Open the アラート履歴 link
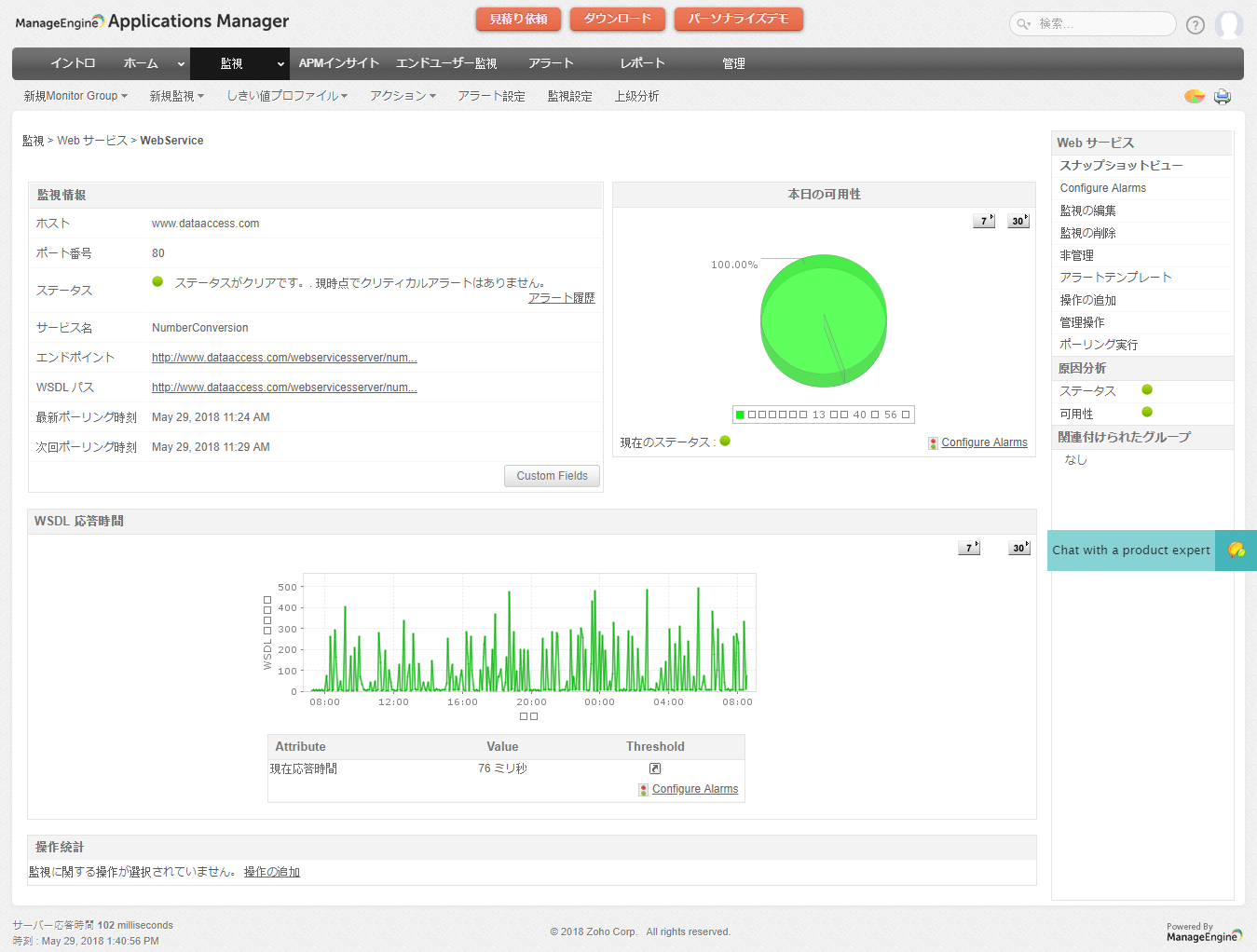 click(x=561, y=298)
